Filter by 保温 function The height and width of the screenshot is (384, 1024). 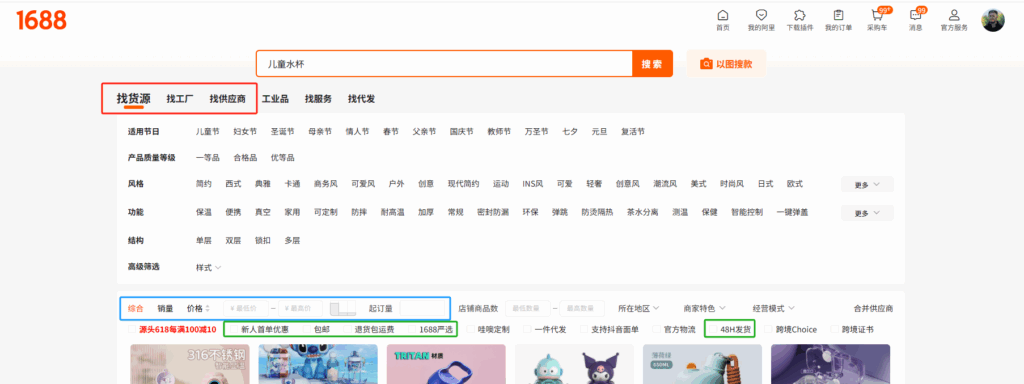(x=204, y=212)
